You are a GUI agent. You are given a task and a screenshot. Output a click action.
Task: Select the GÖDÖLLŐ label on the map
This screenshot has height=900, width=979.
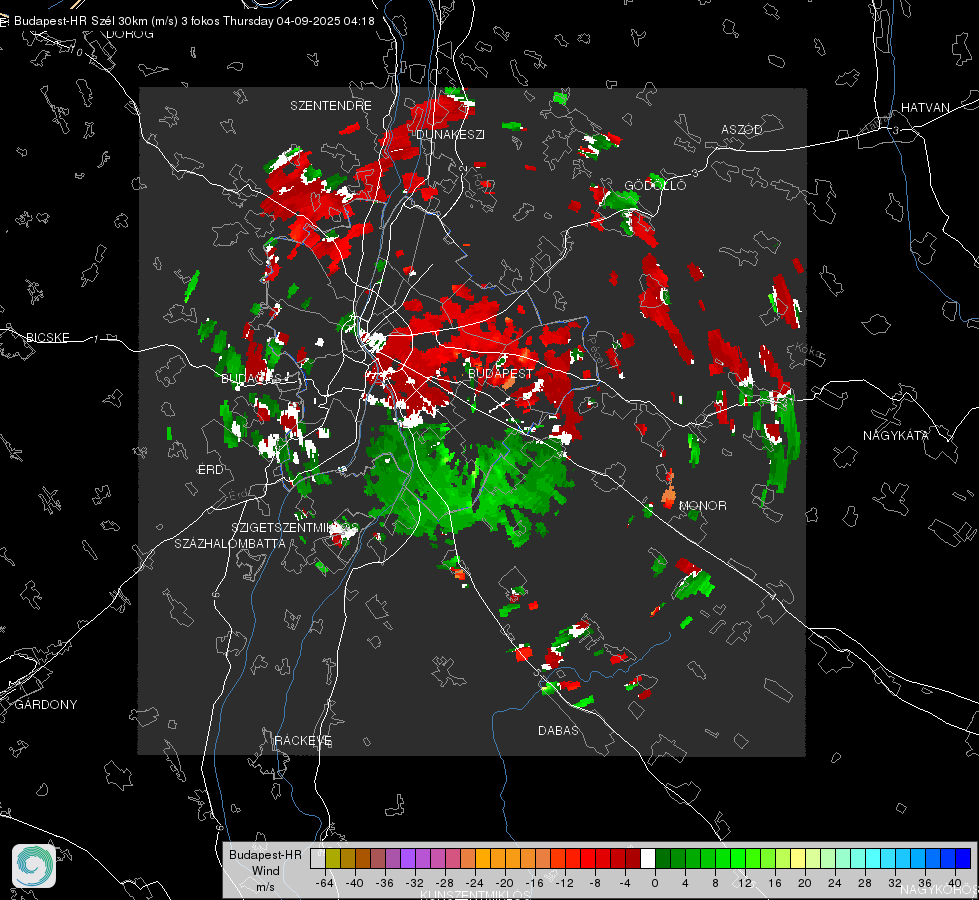coord(655,185)
